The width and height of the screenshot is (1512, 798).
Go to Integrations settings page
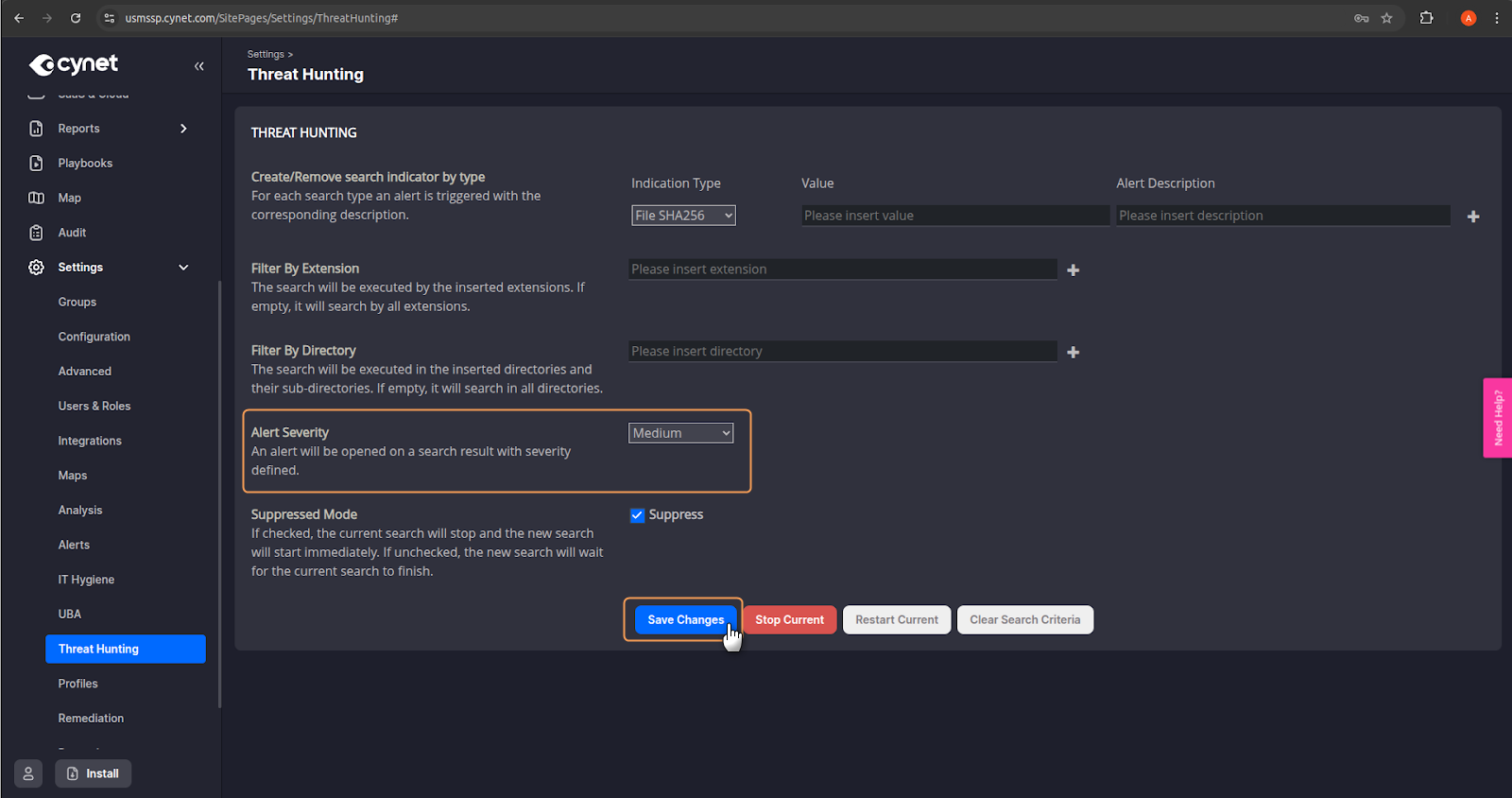pos(90,441)
